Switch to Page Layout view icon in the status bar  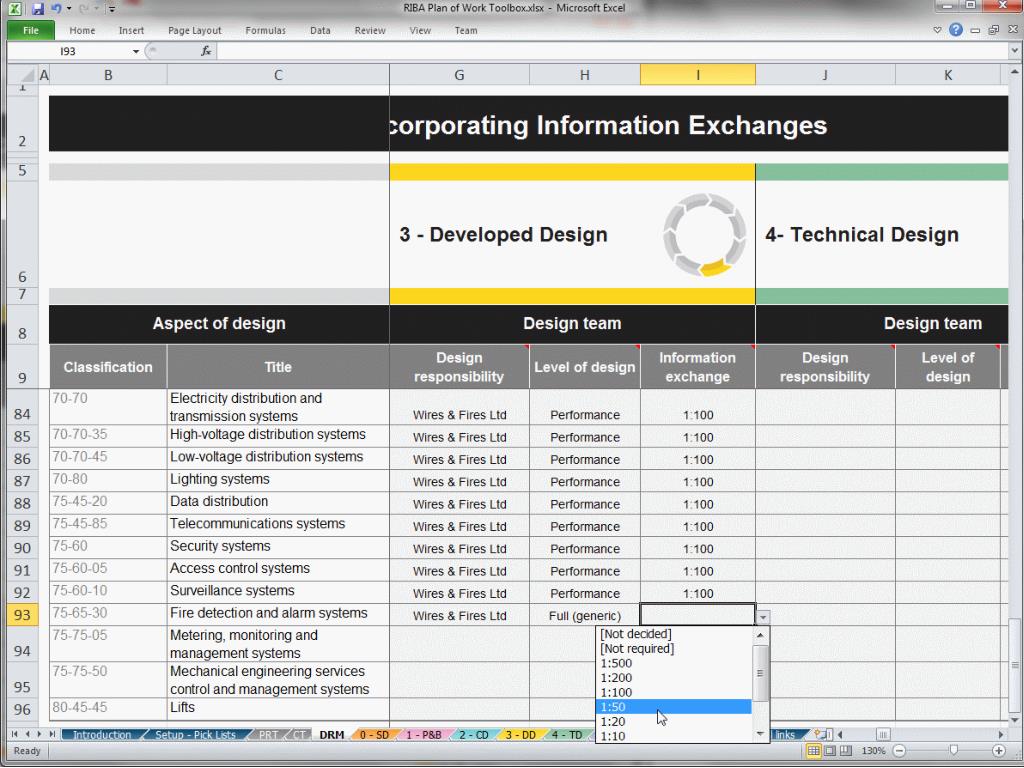[829, 751]
